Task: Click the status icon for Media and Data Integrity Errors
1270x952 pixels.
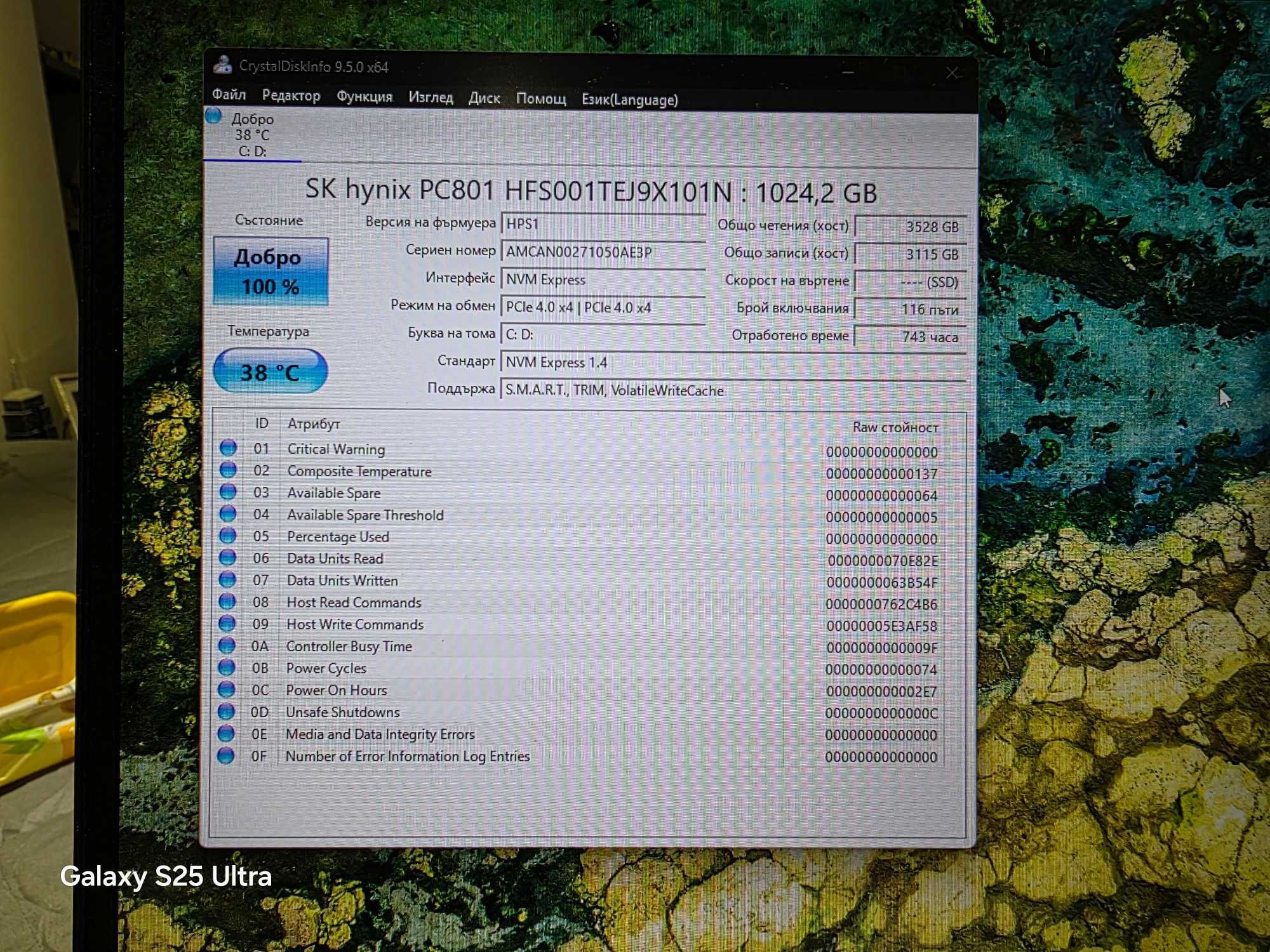Action: pos(226,734)
